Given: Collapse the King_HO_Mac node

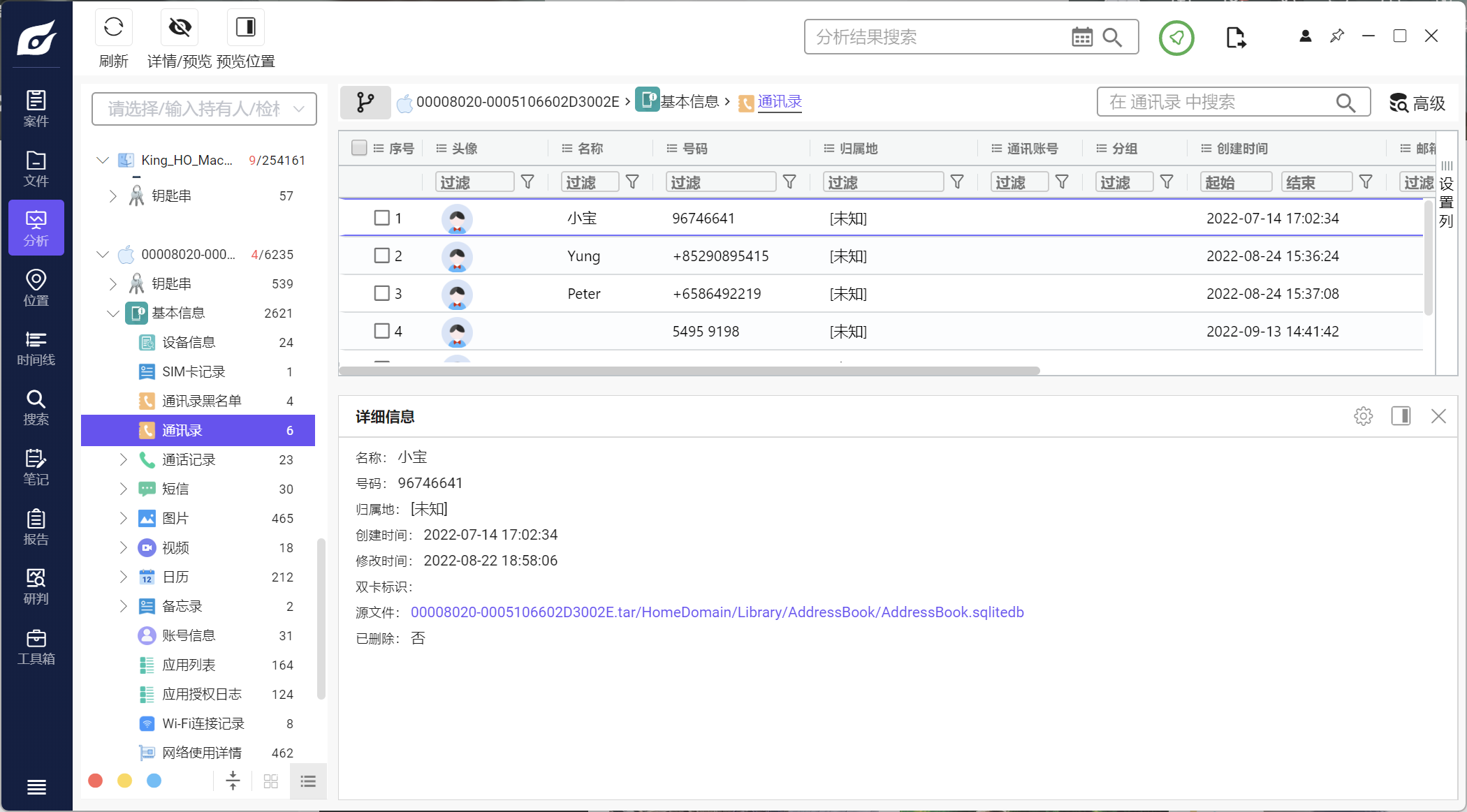Looking at the screenshot, I should pos(103,161).
